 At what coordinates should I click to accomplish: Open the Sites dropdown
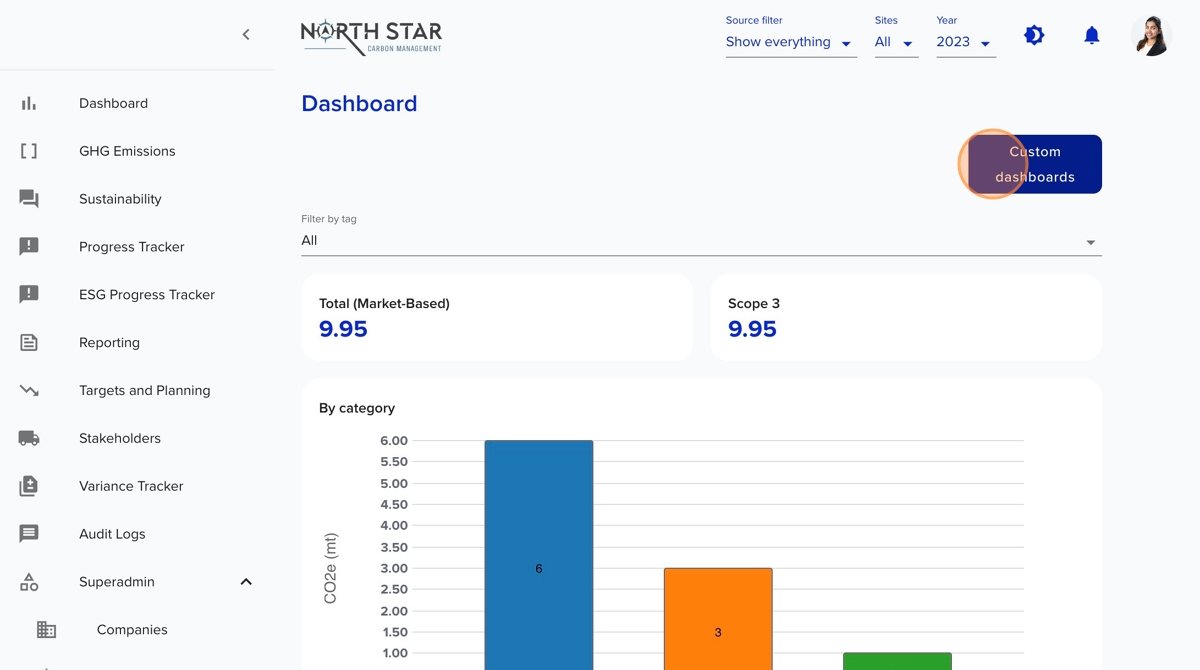(x=896, y=42)
